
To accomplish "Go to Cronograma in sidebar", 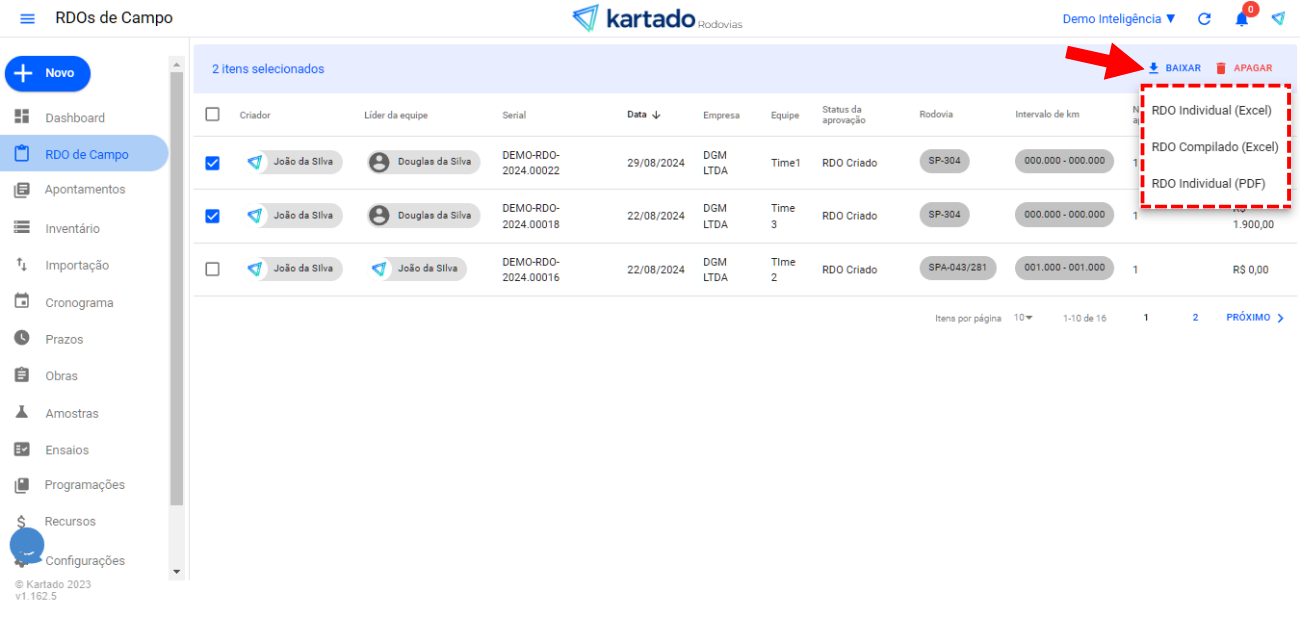I will 79,303.
